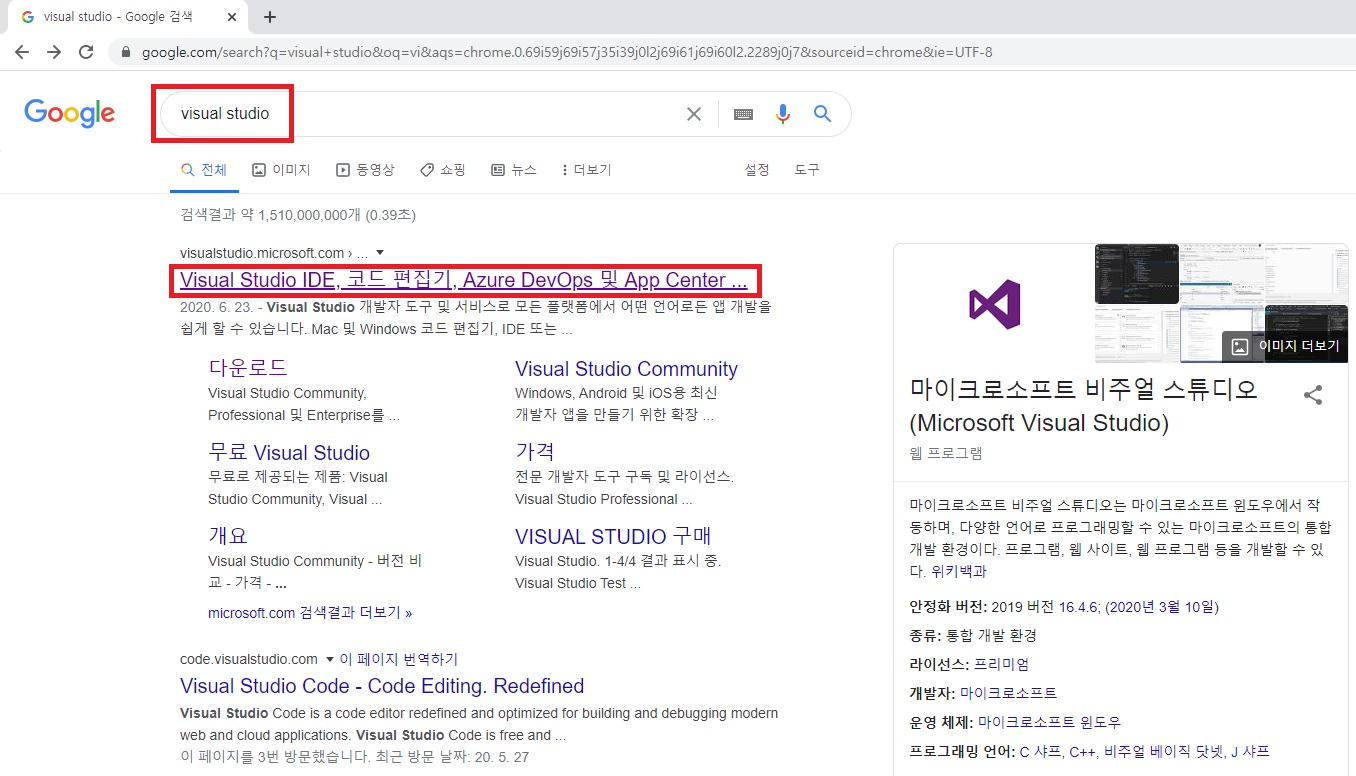
Task: Select the 전체 search tab
Action: [x=204, y=170]
